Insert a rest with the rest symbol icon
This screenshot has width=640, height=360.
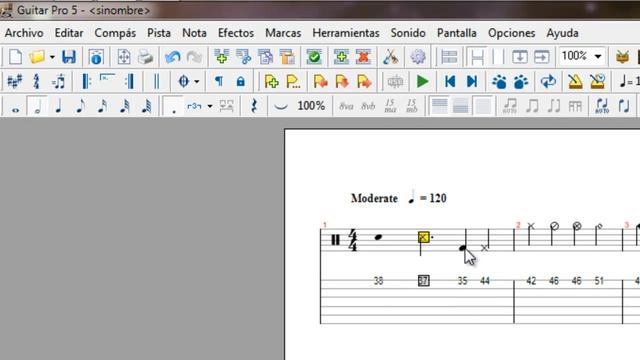254,106
